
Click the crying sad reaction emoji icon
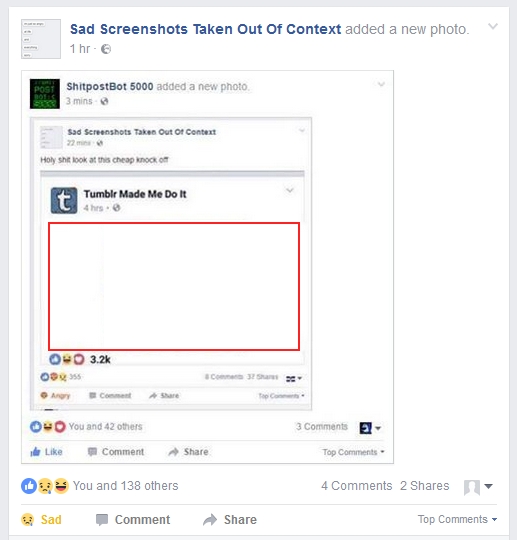(x=45, y=486)
